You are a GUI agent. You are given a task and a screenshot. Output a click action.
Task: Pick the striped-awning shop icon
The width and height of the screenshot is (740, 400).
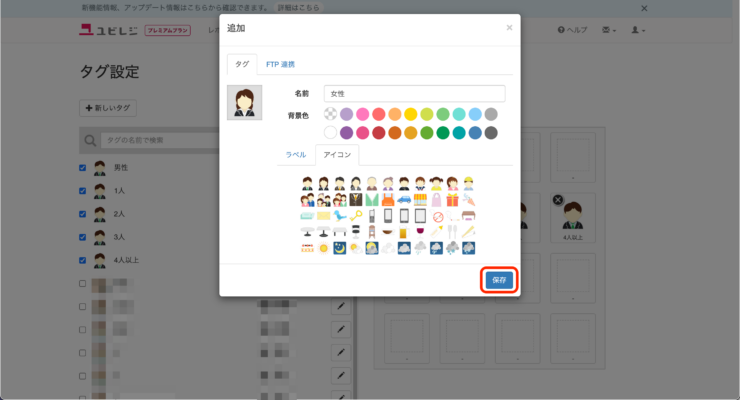[420, 200]
